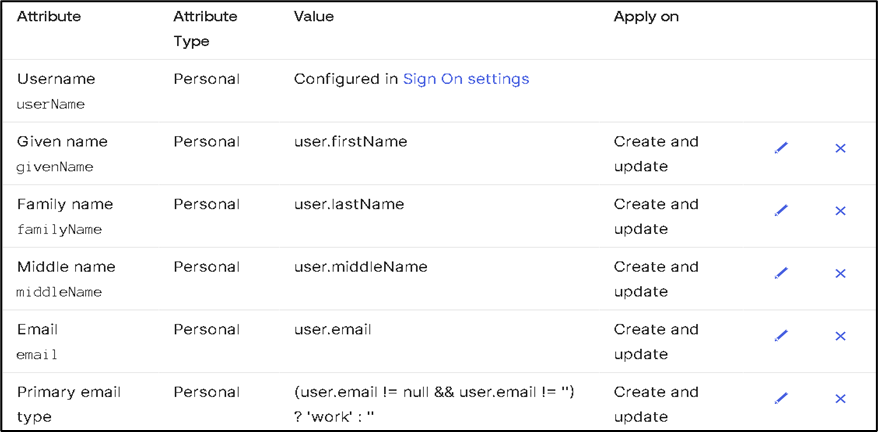Select the givenName variable text
Screen dimensions: 878x432
[55, 167]
